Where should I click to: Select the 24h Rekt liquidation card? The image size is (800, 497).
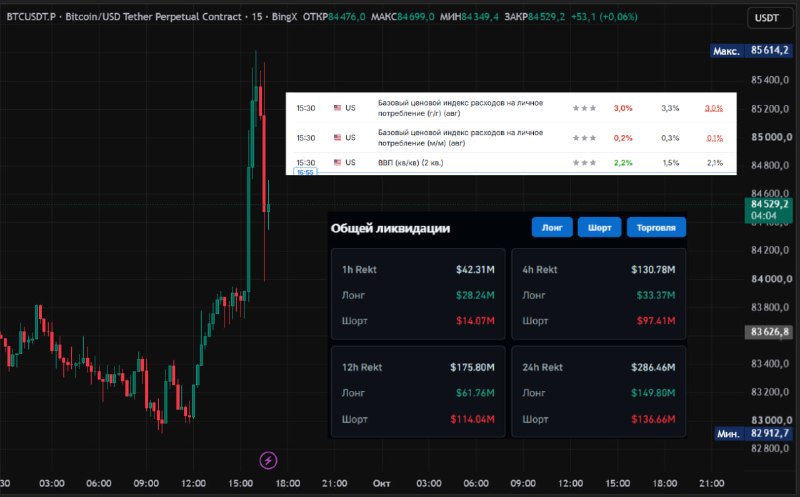598,392
